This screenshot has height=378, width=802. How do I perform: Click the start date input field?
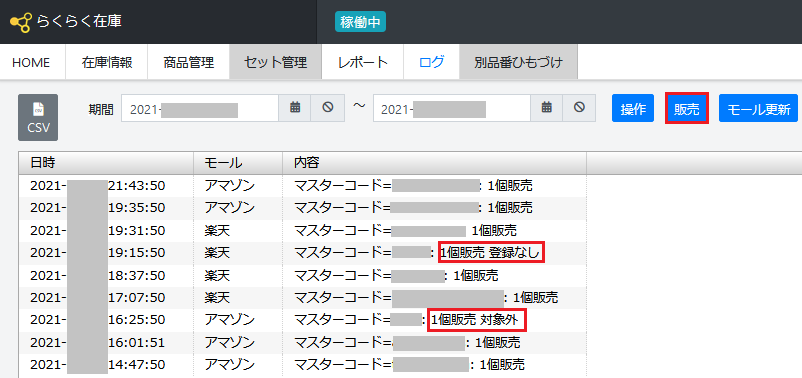pyautogui.click(x=200, y=108)
